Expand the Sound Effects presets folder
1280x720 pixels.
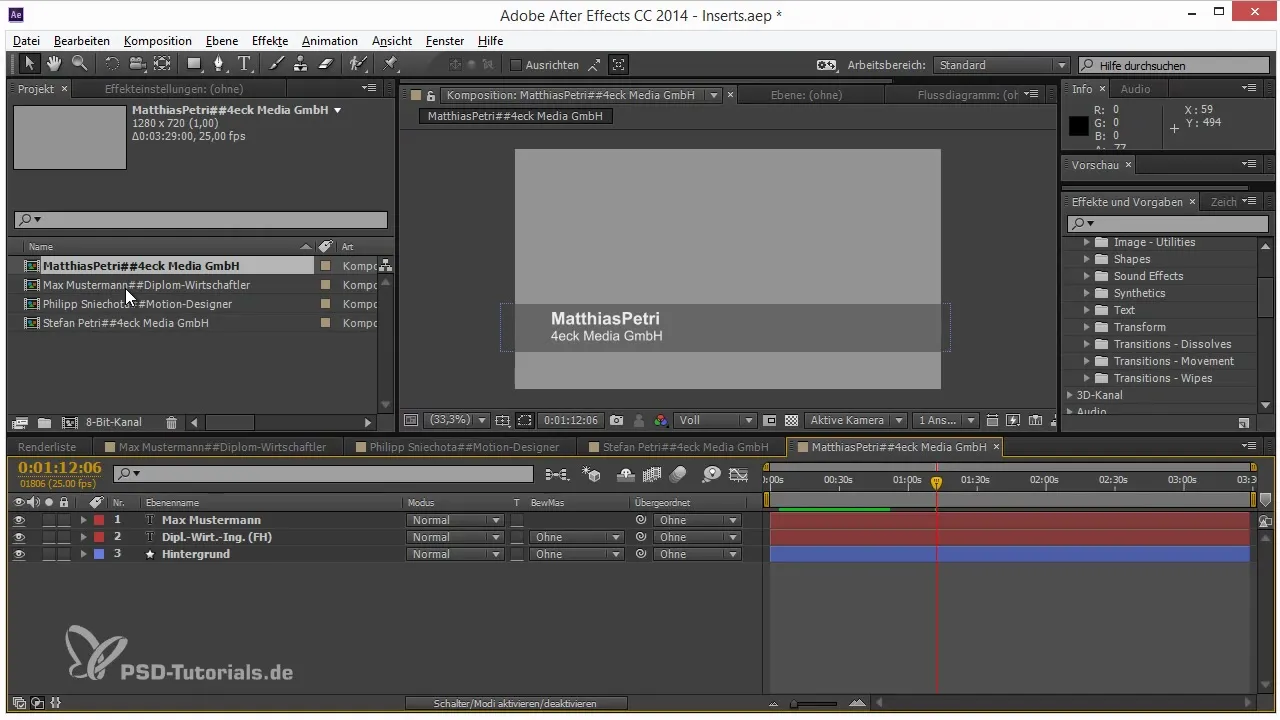point(1087,276)
